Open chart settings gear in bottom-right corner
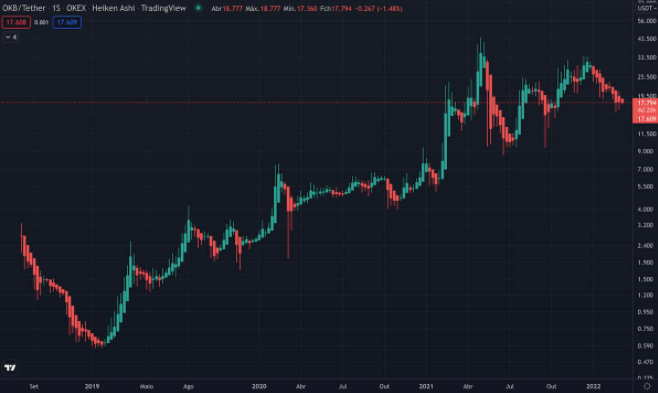The image size is (658, 393). click(647, 386)
